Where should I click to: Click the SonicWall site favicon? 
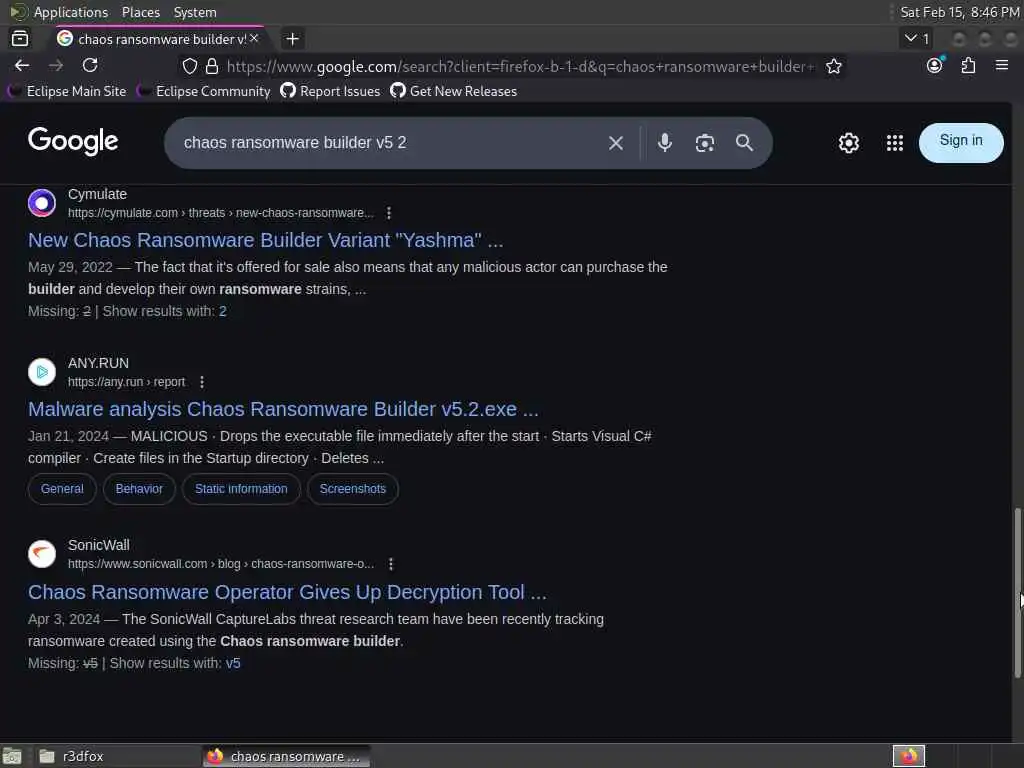[x=42, y=554]
